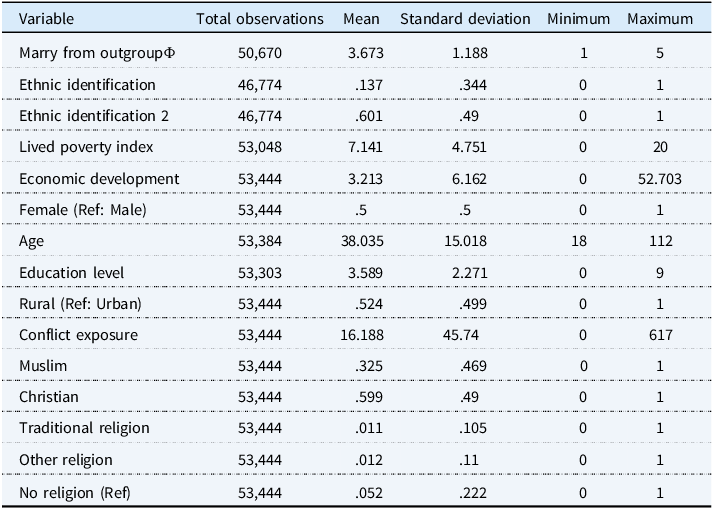The width and height of the screenshot is (713, 509).
Task: Select the Christian mean value .599
Action: click(369, 397)
